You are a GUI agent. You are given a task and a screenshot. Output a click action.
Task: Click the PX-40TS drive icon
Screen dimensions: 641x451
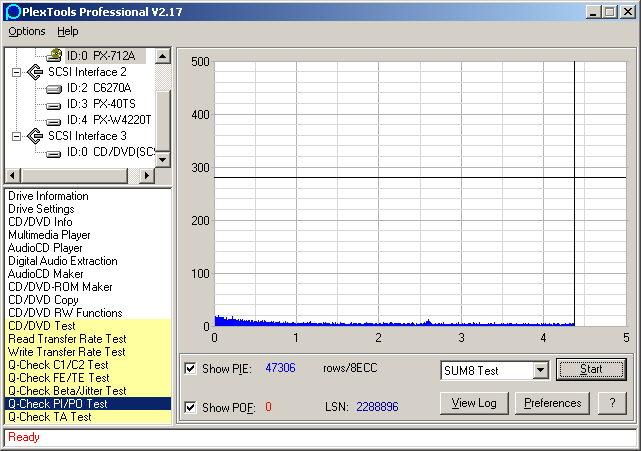[54, 105]
